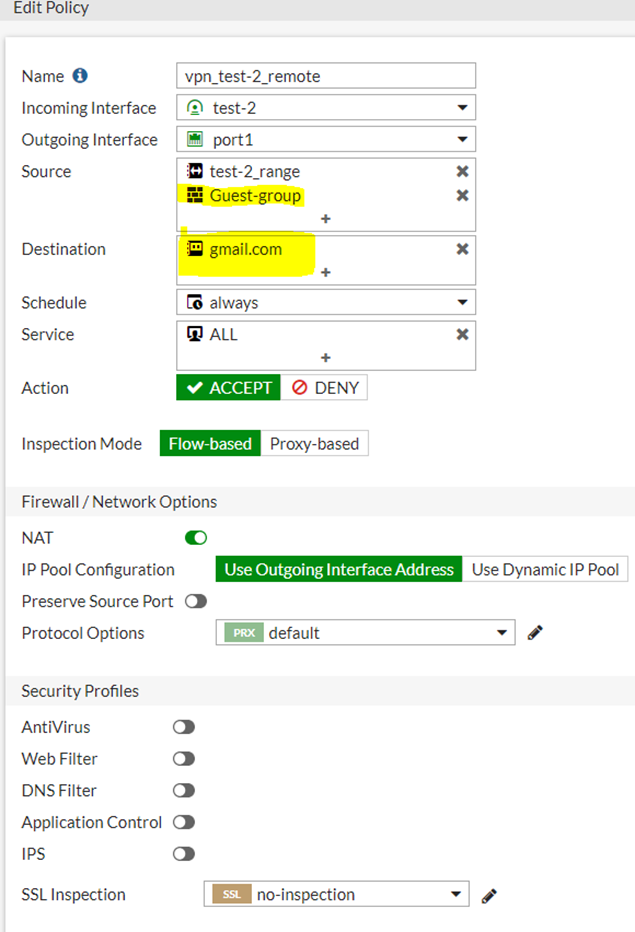Remove Guest-group from Source list
The image size is (635, 932).
point(462,195)
